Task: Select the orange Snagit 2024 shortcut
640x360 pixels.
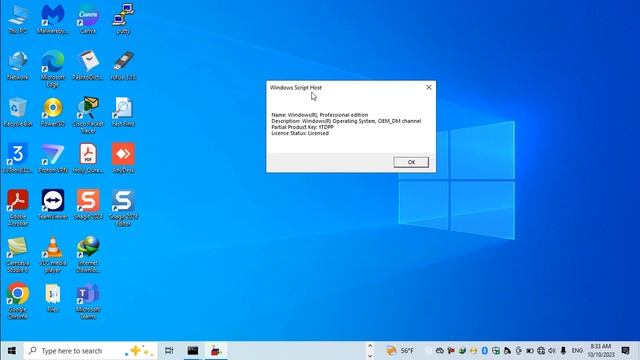Action: (x=88, y=205)
